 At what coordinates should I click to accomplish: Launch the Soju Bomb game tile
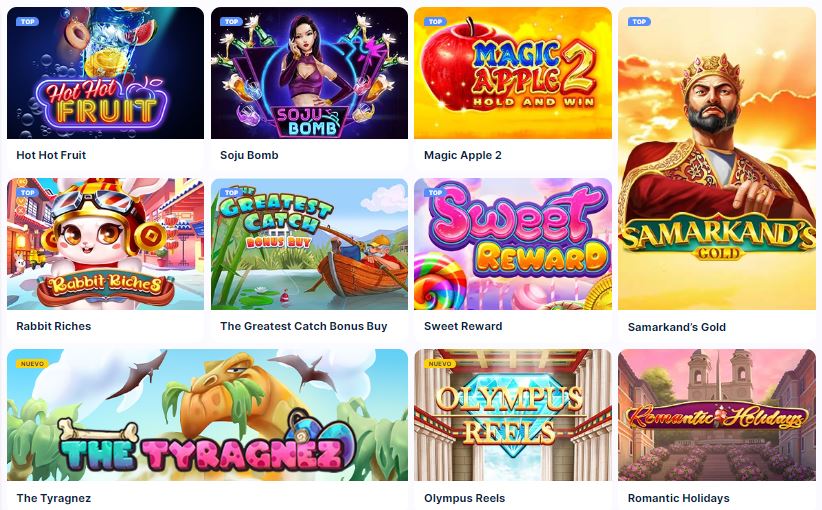point(309,73)
